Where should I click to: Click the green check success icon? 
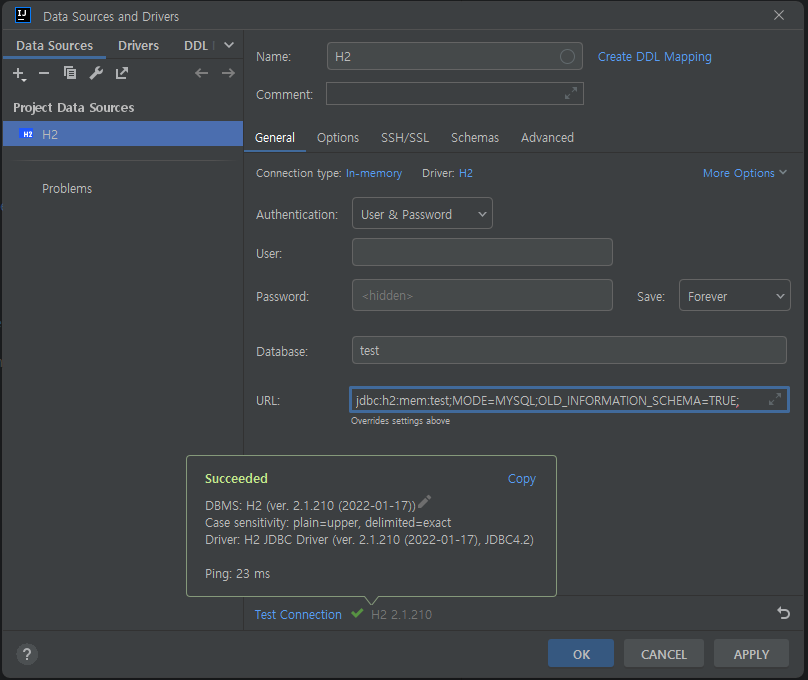(357, 613)
